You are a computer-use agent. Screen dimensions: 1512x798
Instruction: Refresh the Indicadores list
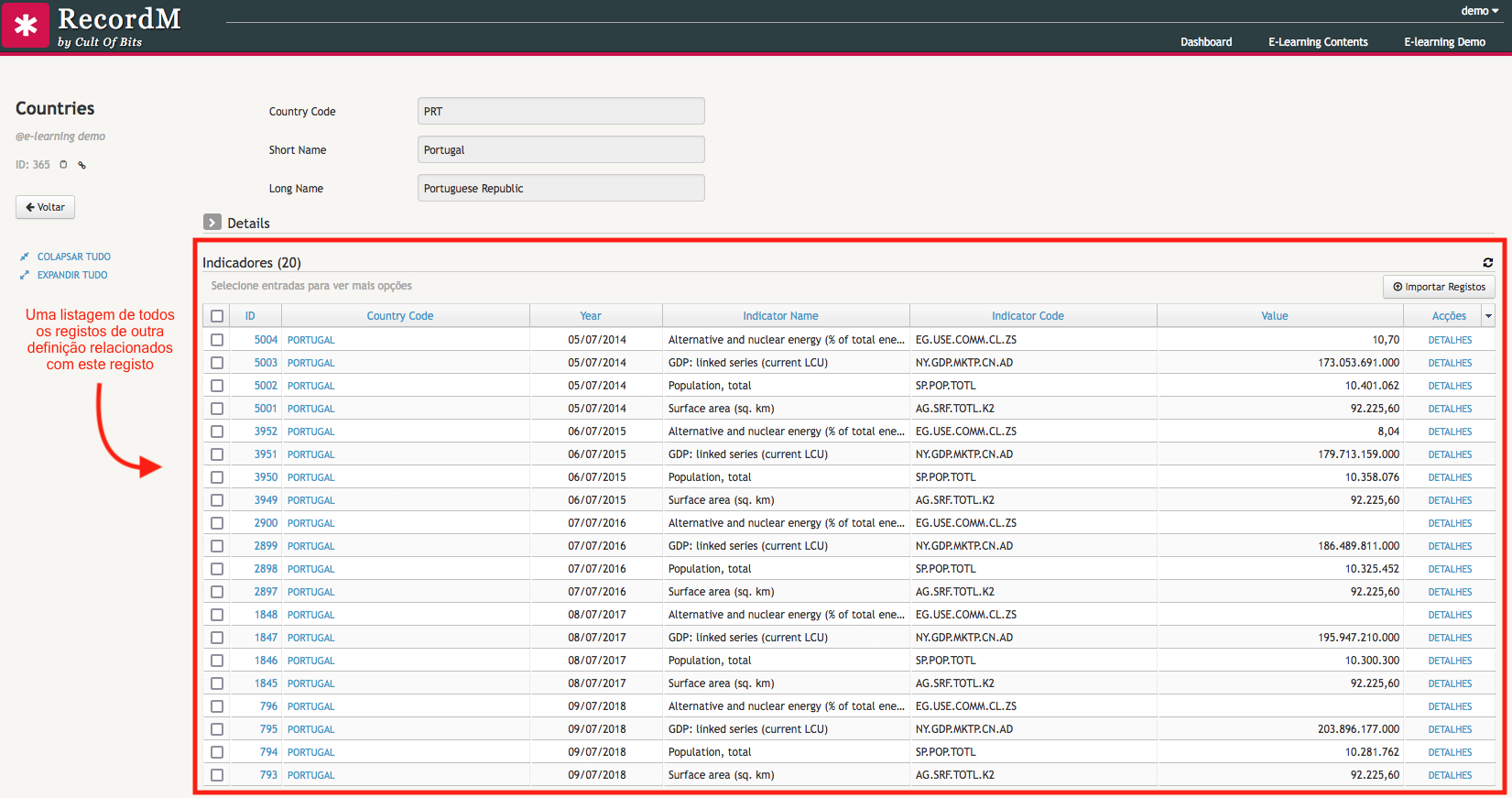pos(1488,263)
